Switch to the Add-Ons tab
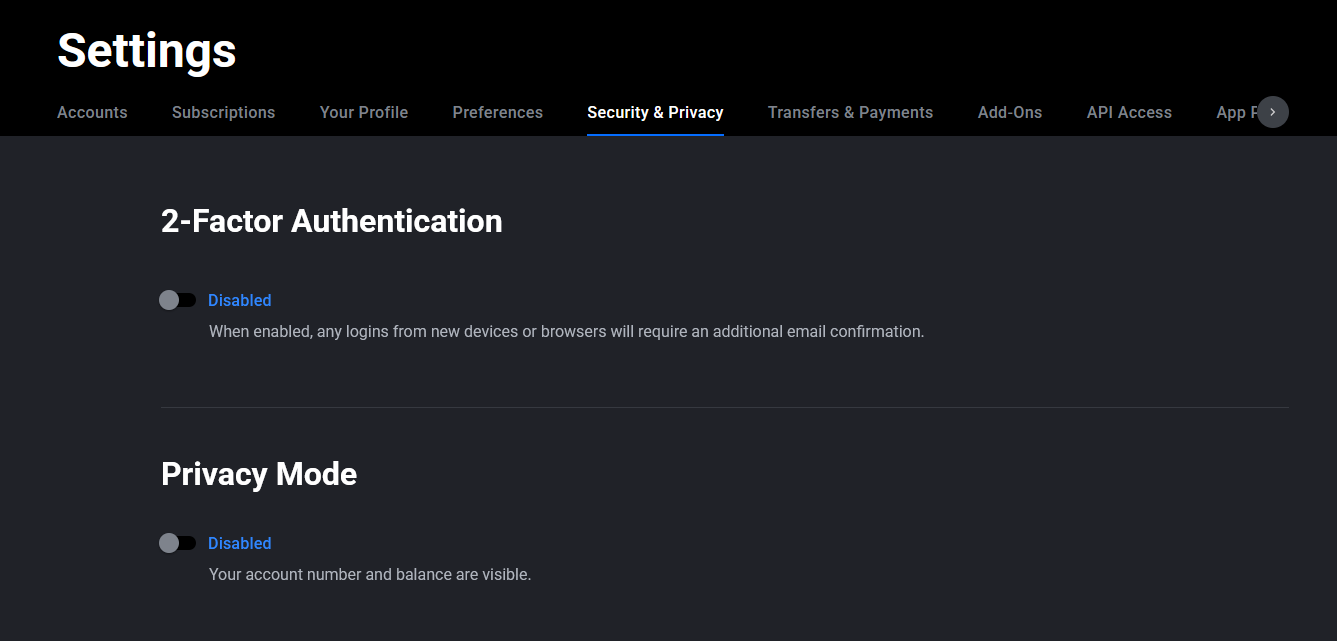Image resolution: width=1337 pixels, height=641 pixels. [x=1010, y=112]
